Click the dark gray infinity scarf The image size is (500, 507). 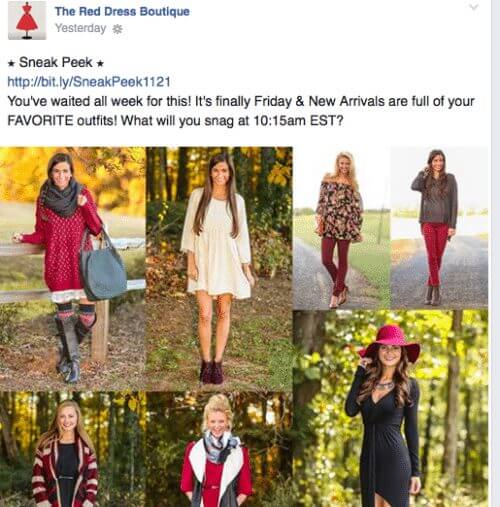(x=62, y=199)
